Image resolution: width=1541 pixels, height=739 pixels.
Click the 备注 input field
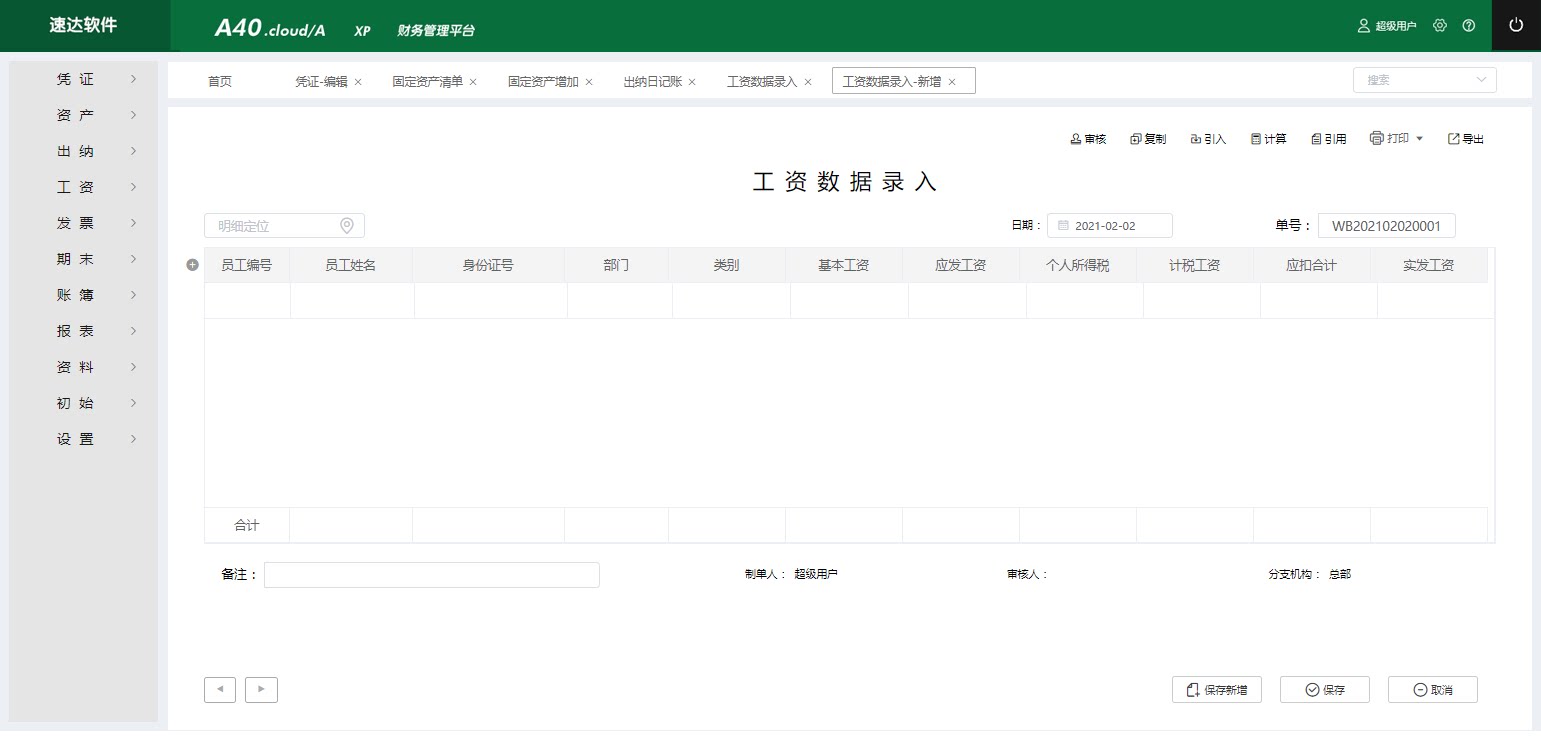coord(432,575)
